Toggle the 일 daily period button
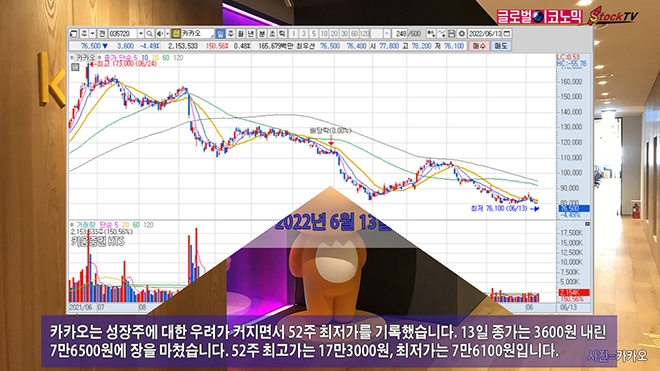The image size is (660, 371). [220, 34]
